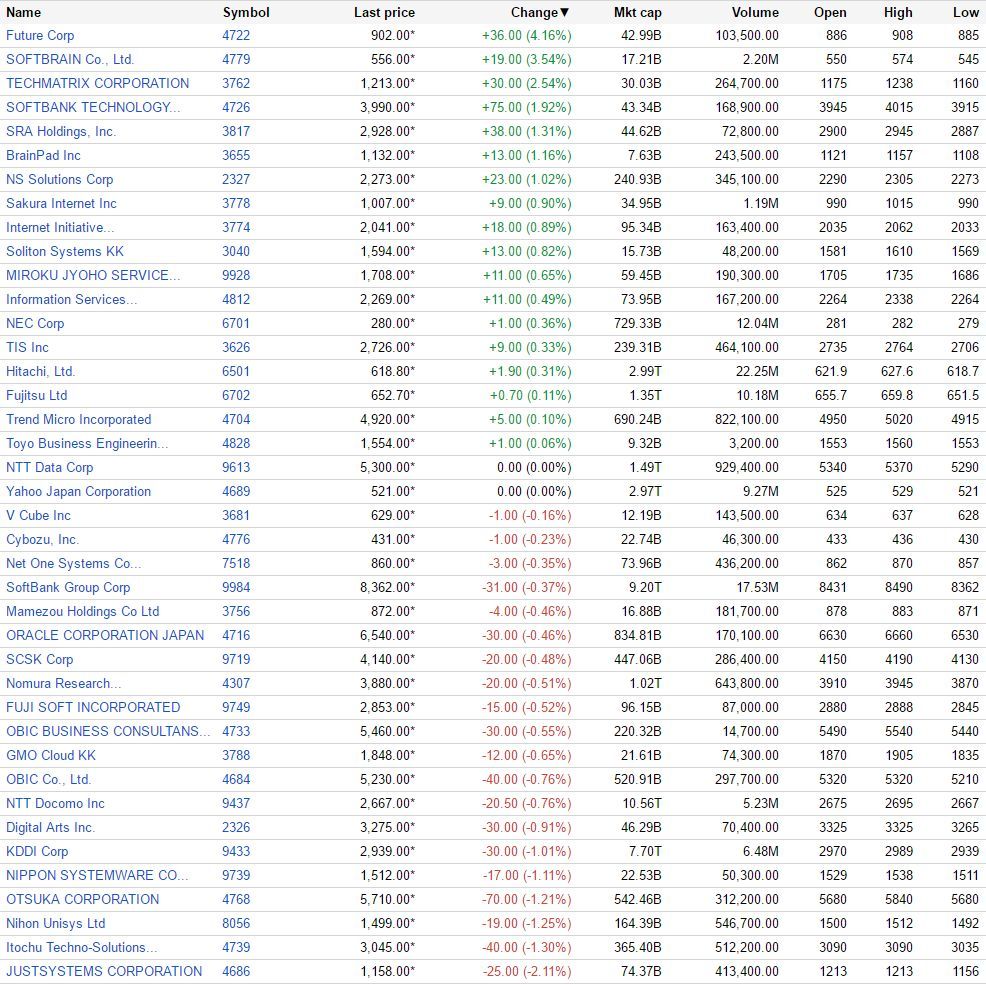Screen dimensions: 986x984
Task: Open Toyo Business Engineering link
Action: pos(87,443)
